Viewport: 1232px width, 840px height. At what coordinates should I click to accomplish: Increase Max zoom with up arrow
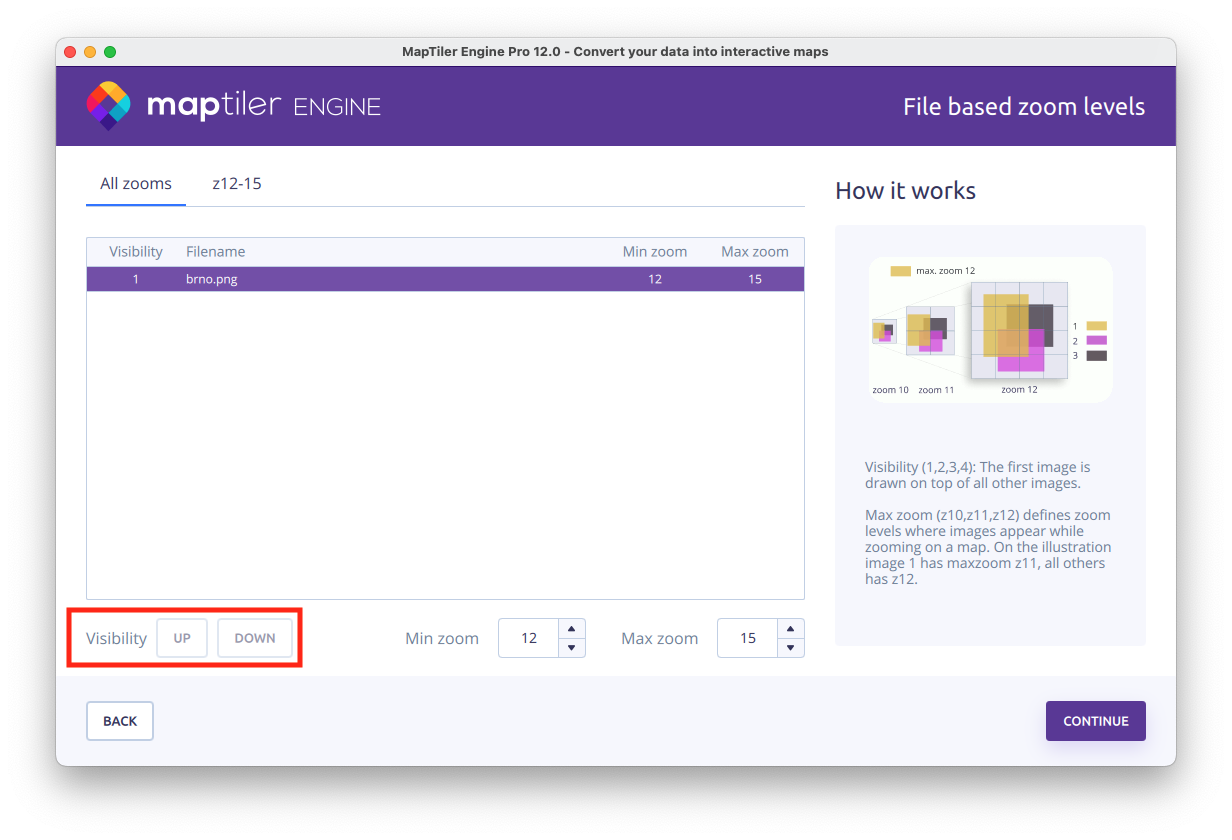[790, 629]
